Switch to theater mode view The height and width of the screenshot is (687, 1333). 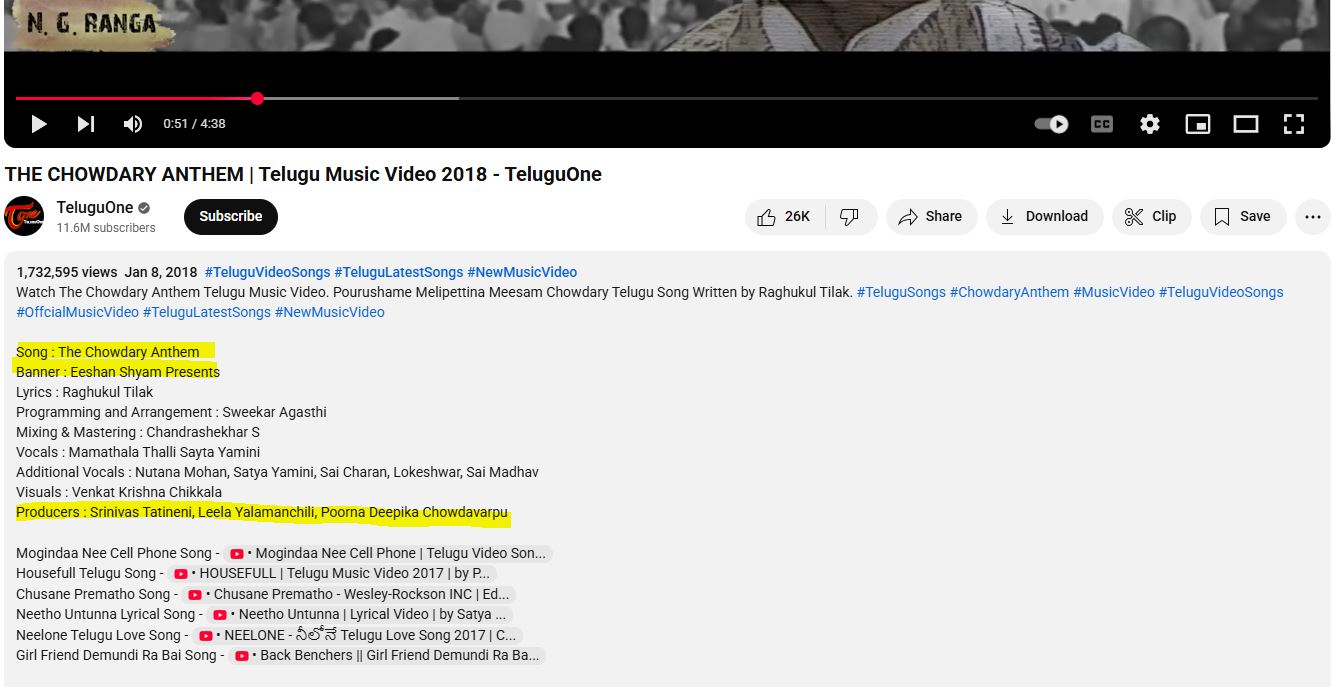1245,124
